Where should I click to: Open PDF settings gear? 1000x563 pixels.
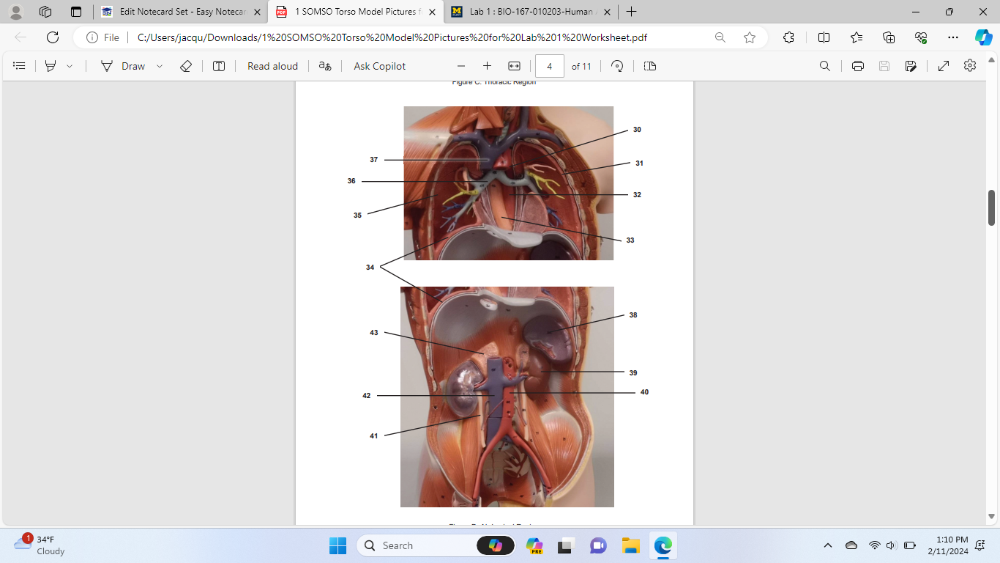pos(969,66)
